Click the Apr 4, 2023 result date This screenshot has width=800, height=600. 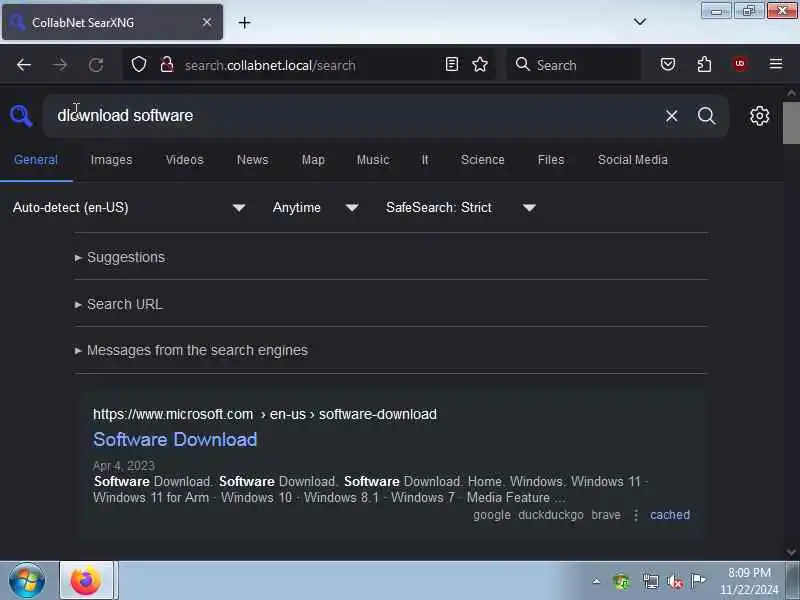point(123,465)
